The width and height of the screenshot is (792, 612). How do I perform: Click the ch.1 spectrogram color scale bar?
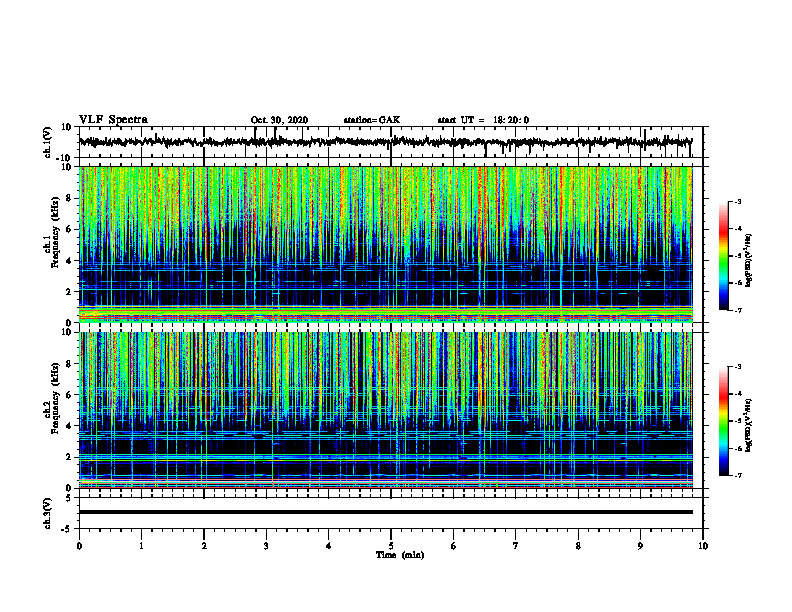pyautogui.click(x=724, y=256)
